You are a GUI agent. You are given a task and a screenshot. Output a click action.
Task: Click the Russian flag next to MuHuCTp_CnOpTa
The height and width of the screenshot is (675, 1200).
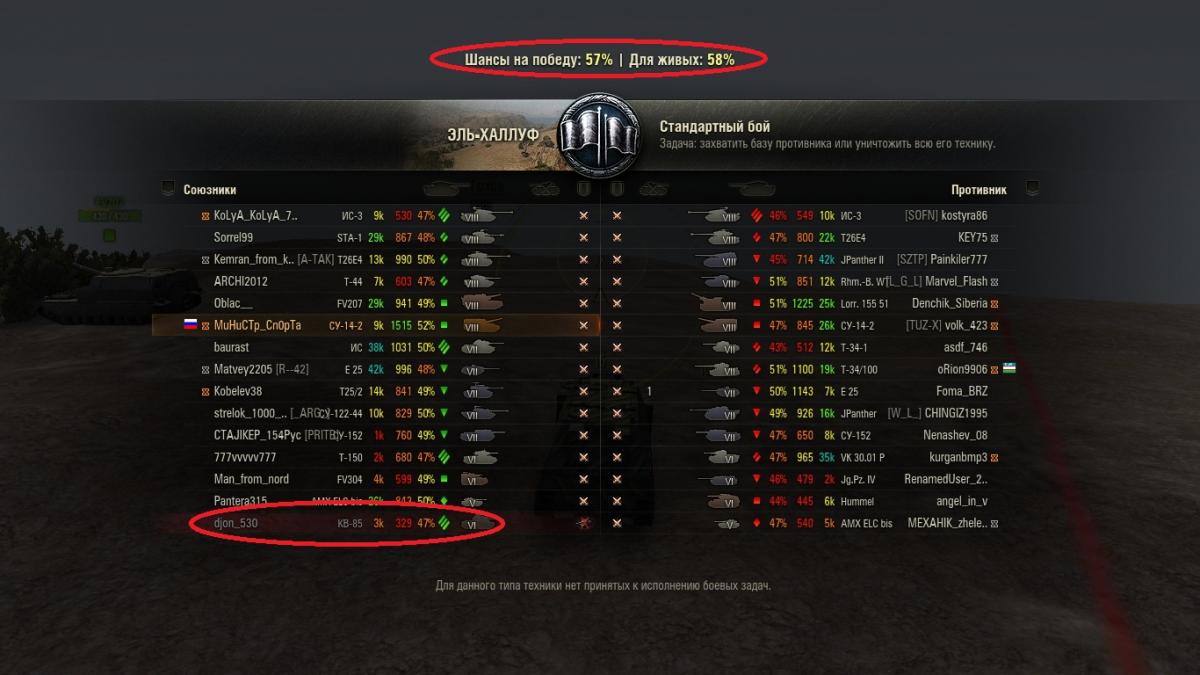click(191, 325)
